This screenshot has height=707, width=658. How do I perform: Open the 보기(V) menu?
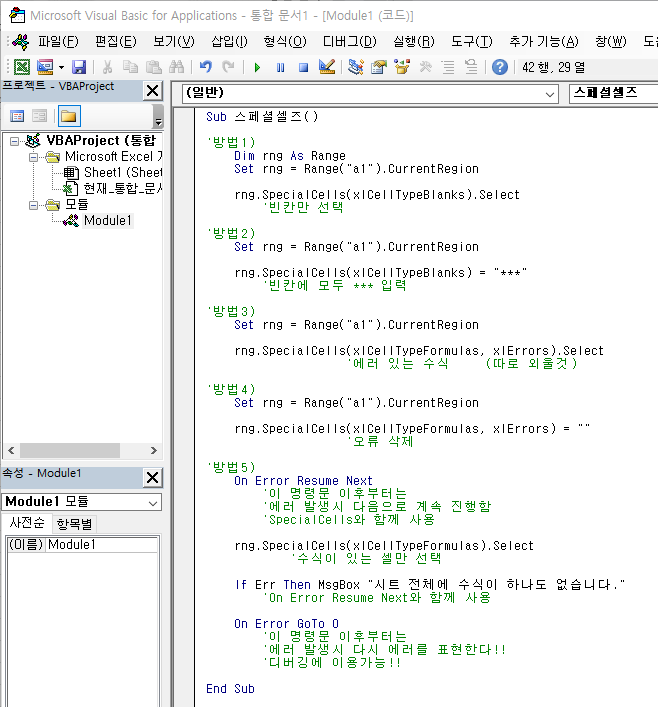(x=174, y=41)
